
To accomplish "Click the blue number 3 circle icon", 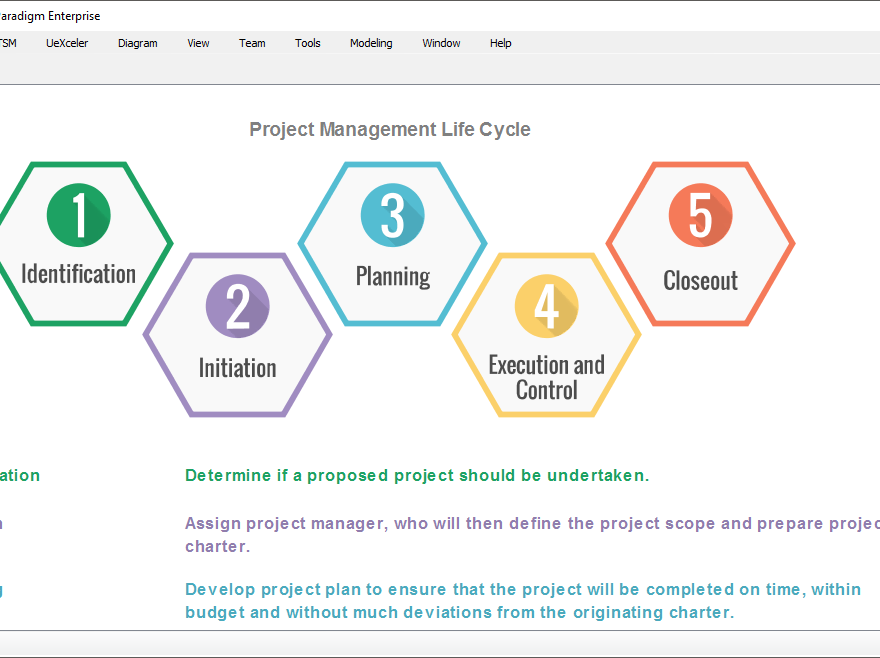I will (392, 214).
